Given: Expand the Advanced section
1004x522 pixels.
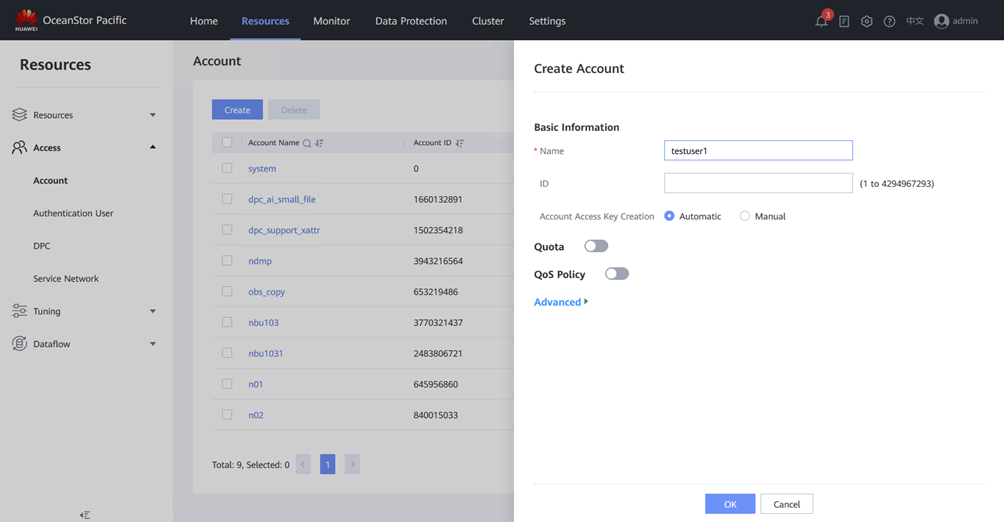Looking at the screenshot, I should point(561,302).
